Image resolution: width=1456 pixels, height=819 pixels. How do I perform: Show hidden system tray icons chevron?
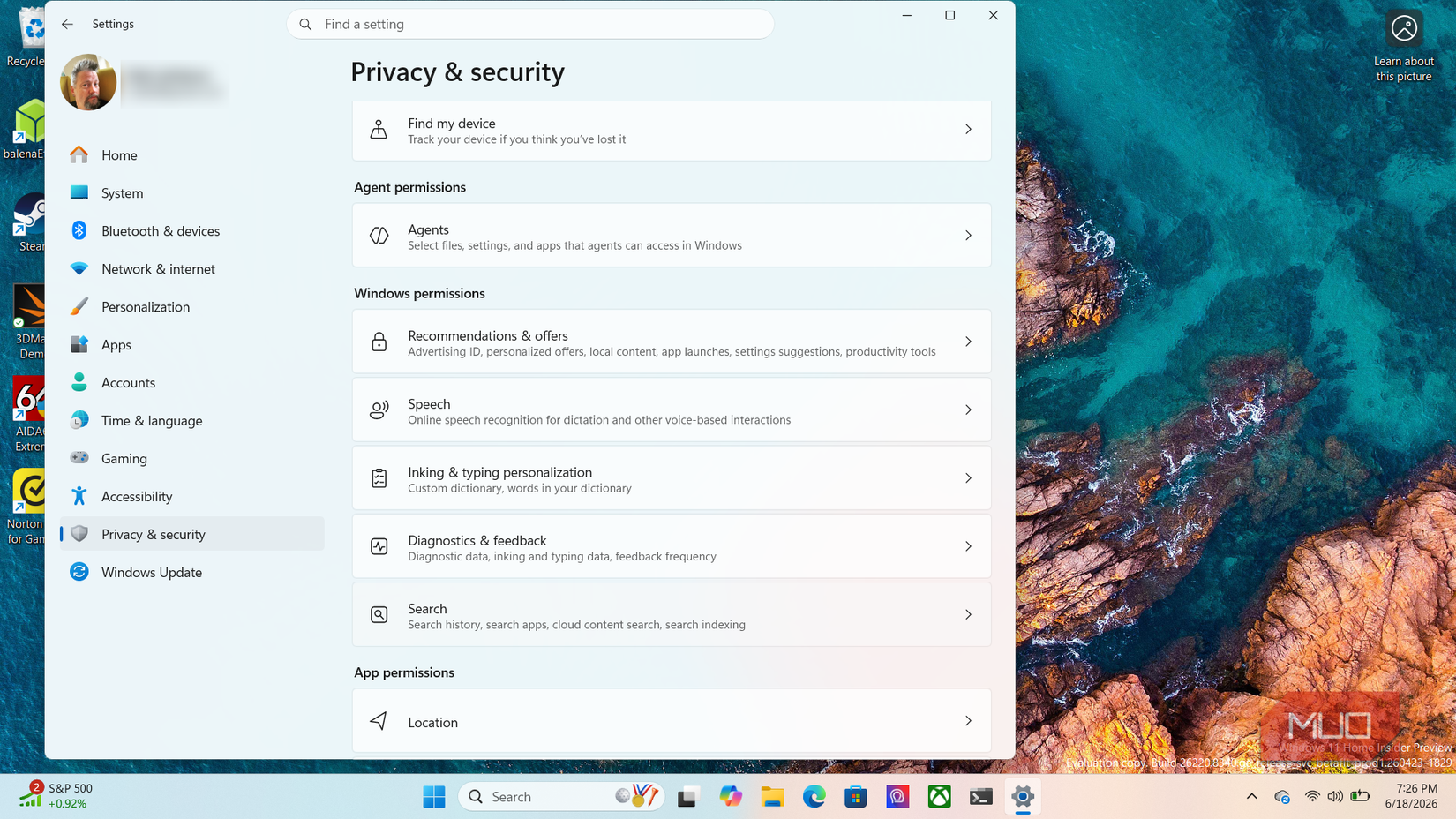pyautogui.click(x=1251, y=796)
